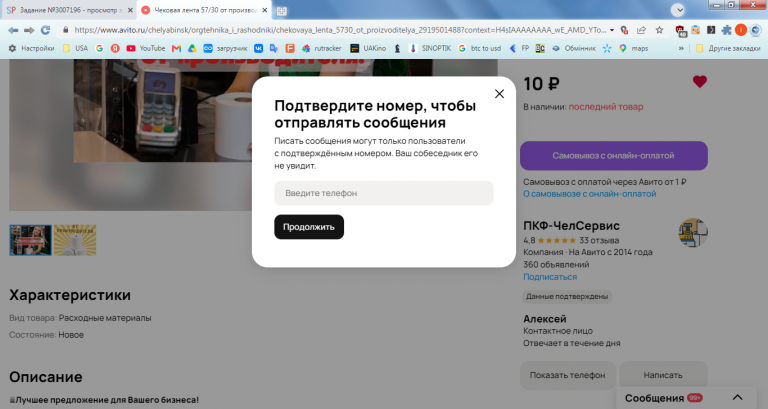768x409 pixels.
Task: Open the address bar dropdown arrow
Action: 612,30
